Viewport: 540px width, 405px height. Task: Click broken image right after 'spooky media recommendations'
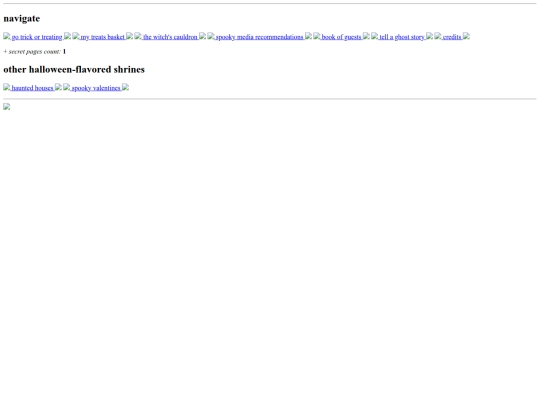click(309, 36)
